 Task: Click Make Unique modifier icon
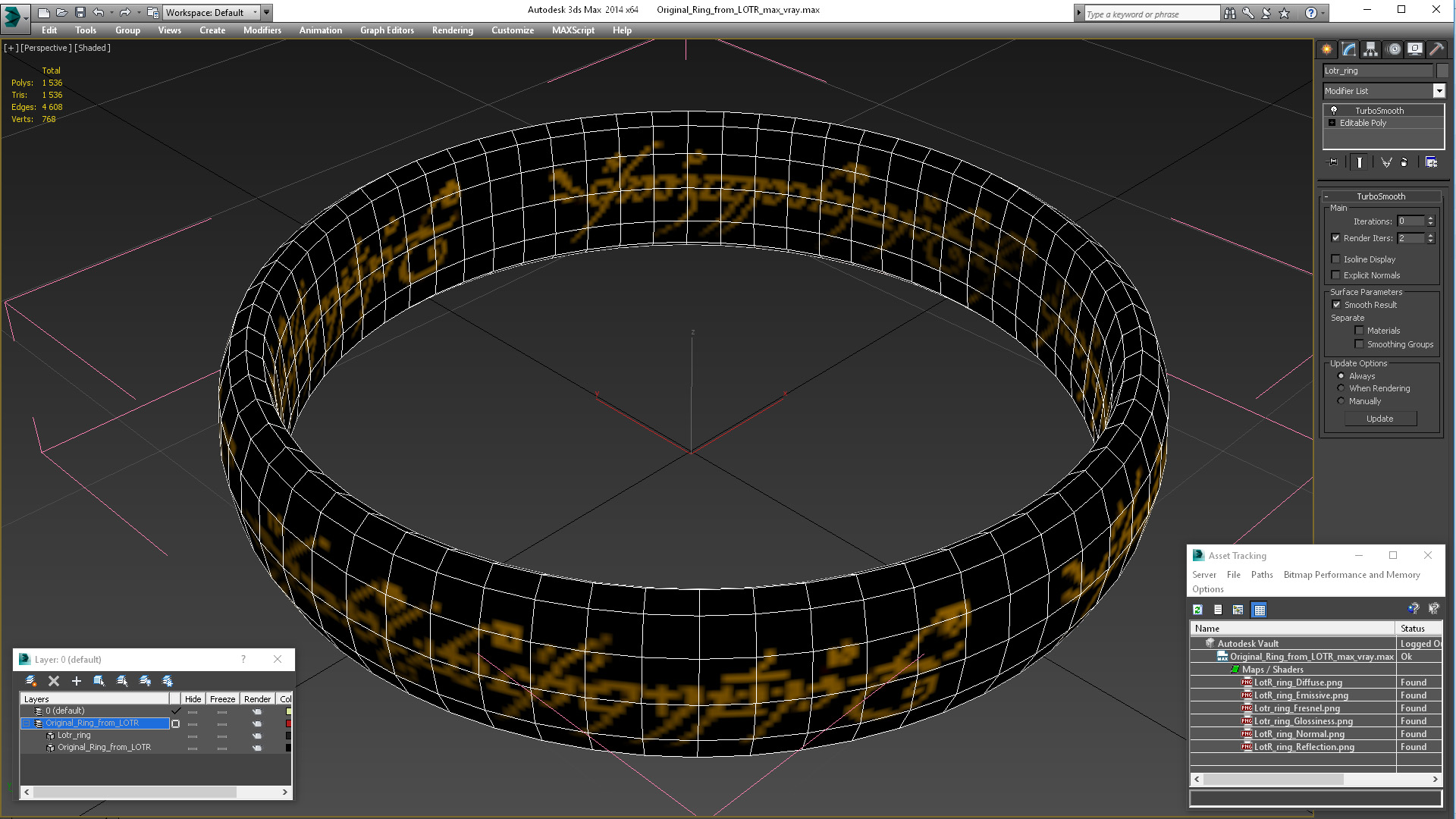(1386, 162)
